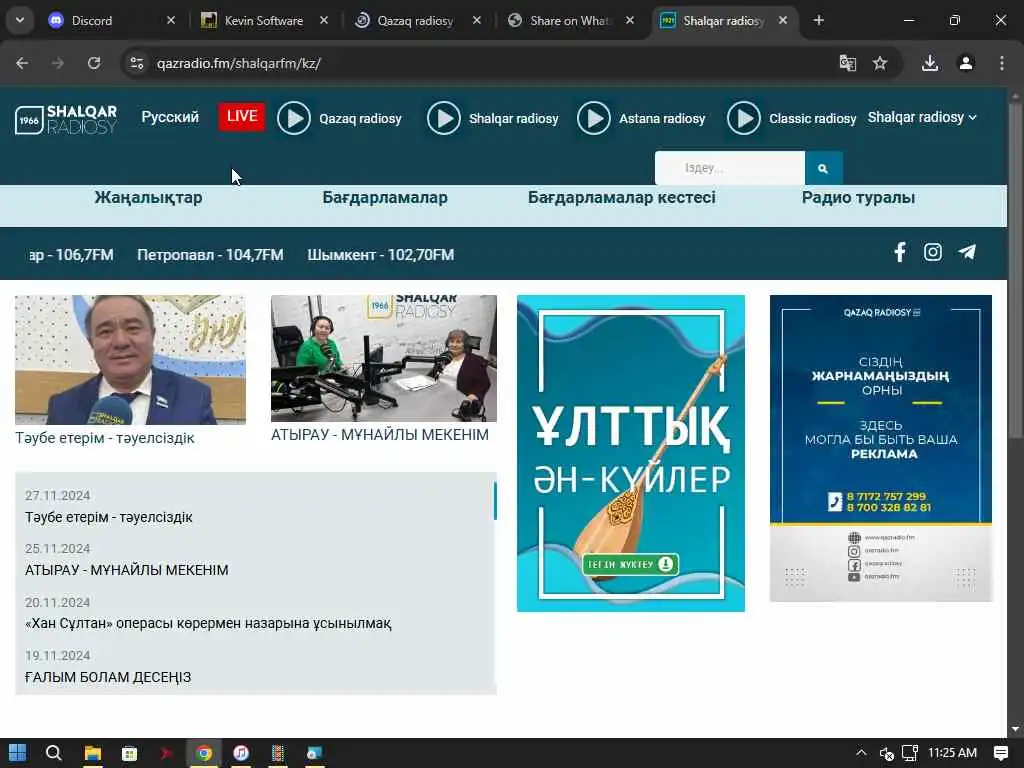The image size is (1024, 768).
Task: Show hidden system tray icons
Action: [x=861, y=753]
